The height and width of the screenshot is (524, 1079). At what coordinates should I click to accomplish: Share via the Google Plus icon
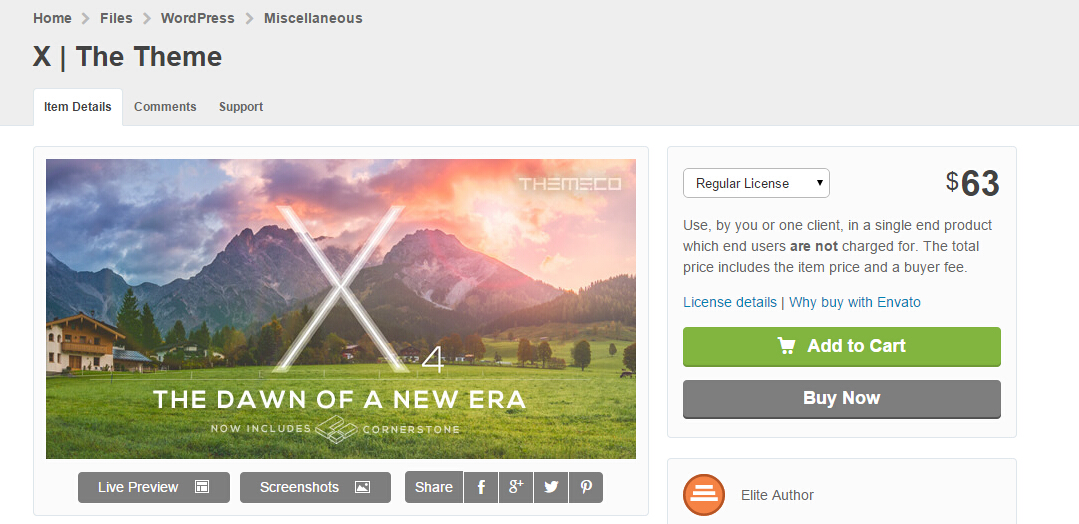click(516, 488)
